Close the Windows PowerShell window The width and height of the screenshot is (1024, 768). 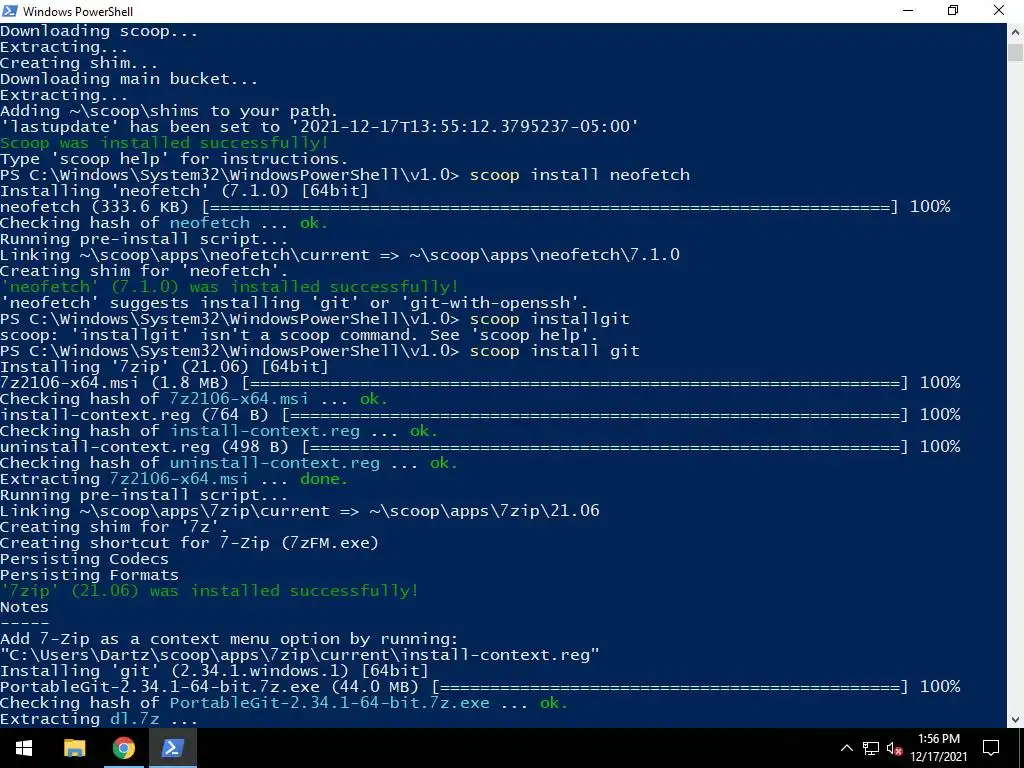click(999, 10)
